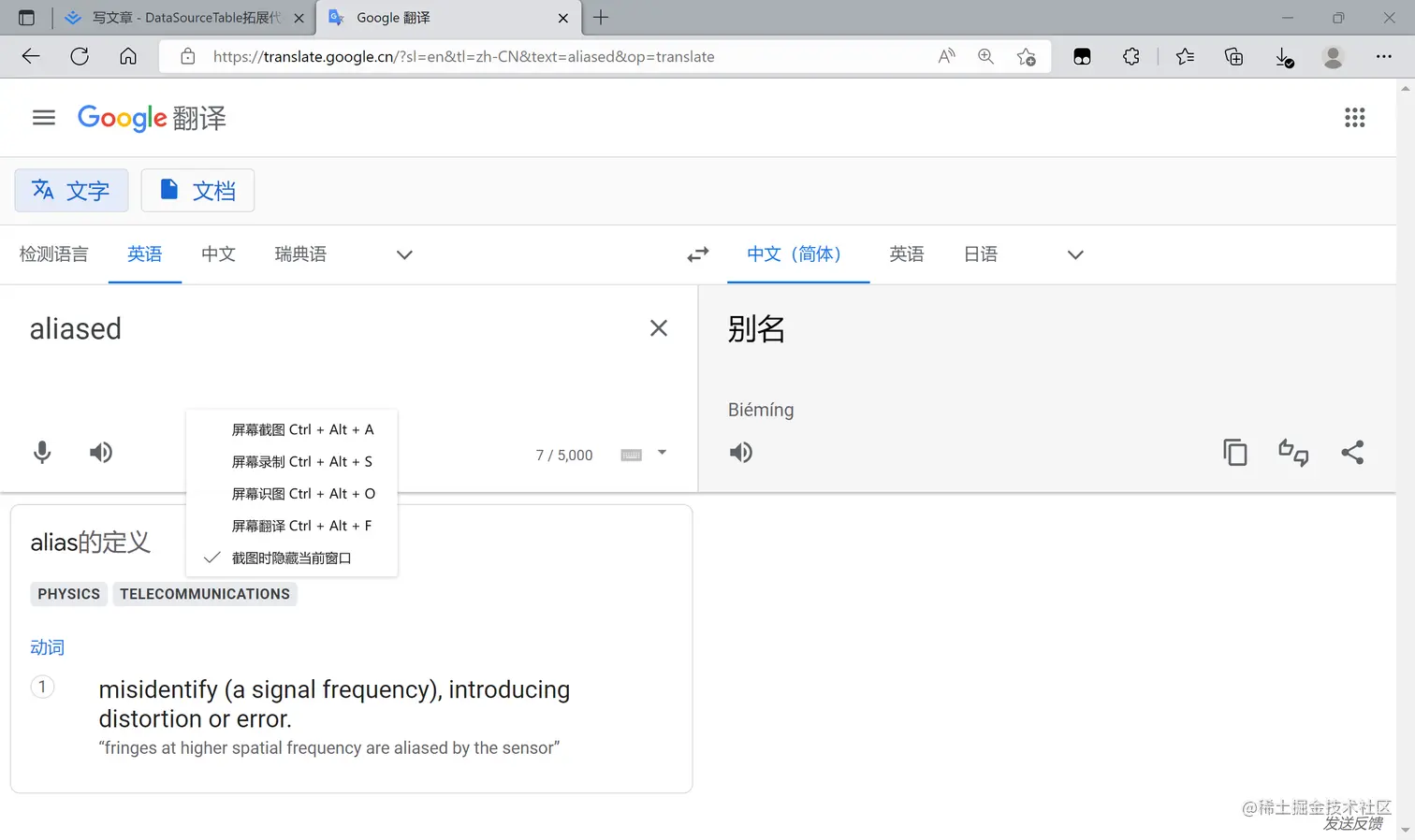The image size is (1415, 840).
Task: Switch to 写文章 DataSourceTable tab
Action: click(184, 18)
